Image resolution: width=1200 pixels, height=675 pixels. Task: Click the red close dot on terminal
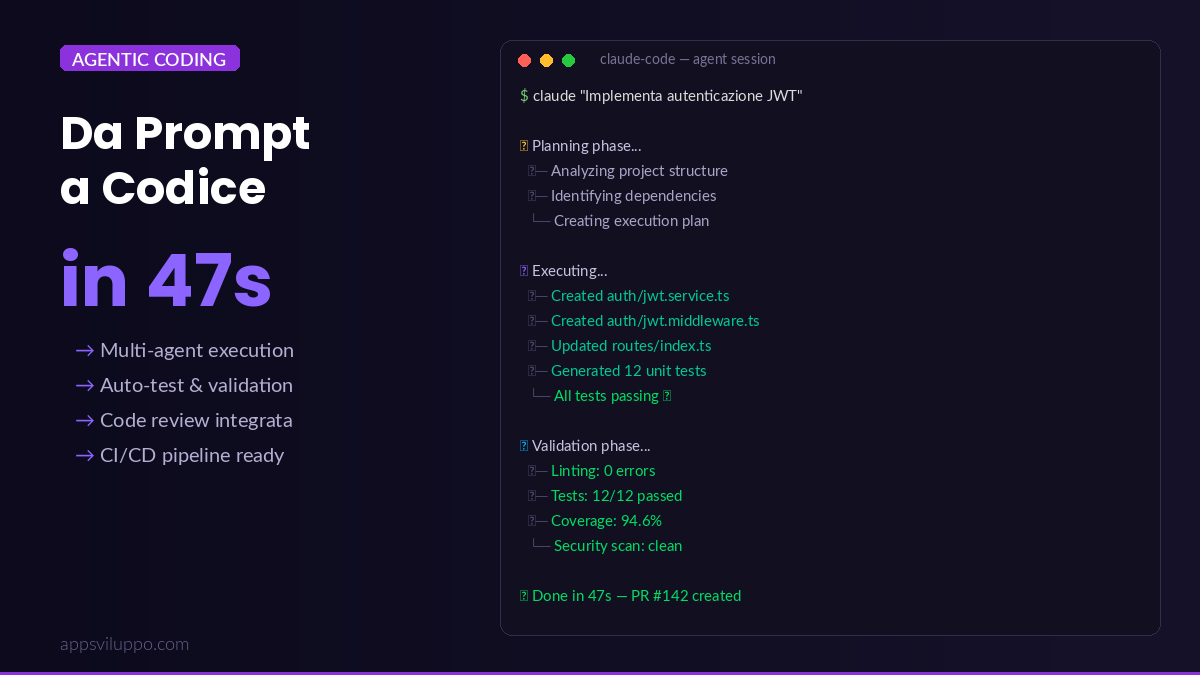524,60
